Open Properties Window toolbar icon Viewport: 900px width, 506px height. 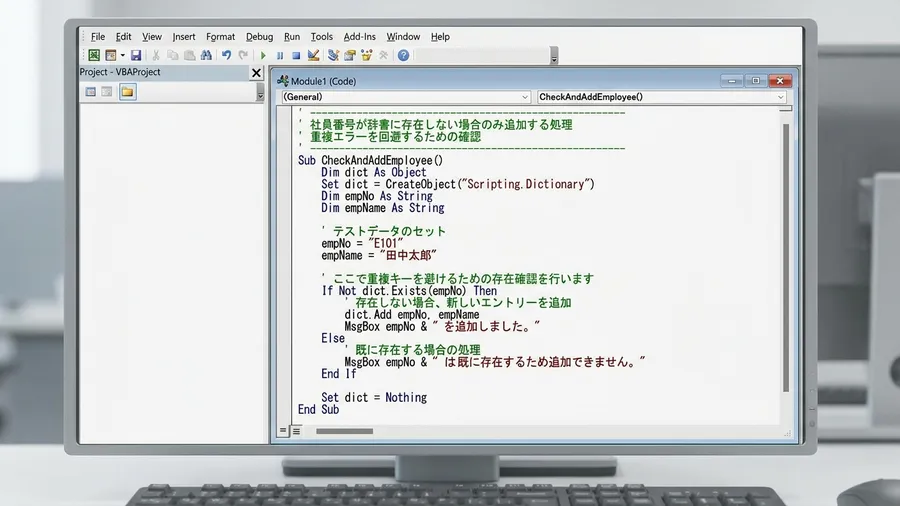(x=350, y=55)
